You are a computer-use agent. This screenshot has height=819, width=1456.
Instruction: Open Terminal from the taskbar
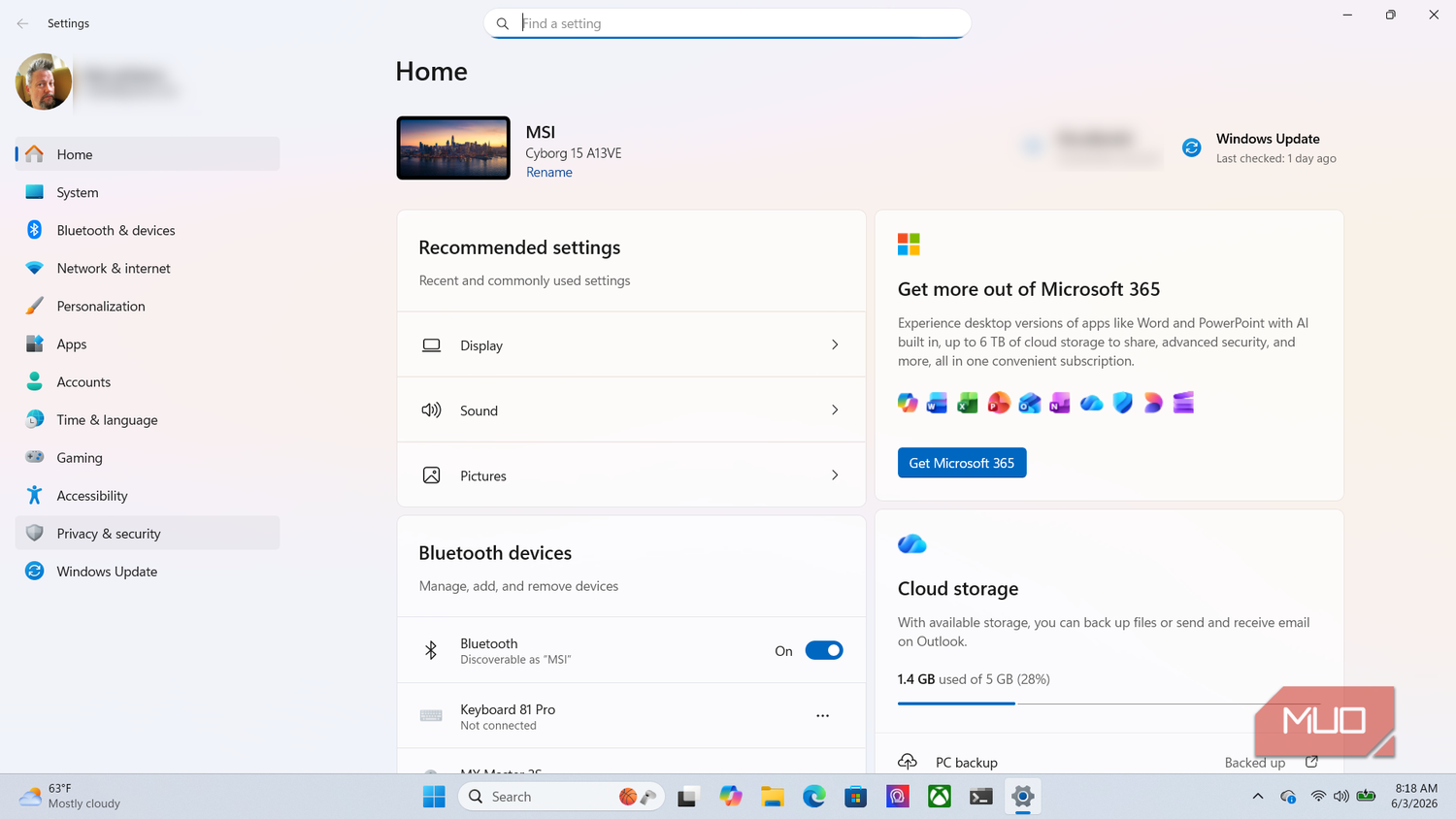(981, 797)
